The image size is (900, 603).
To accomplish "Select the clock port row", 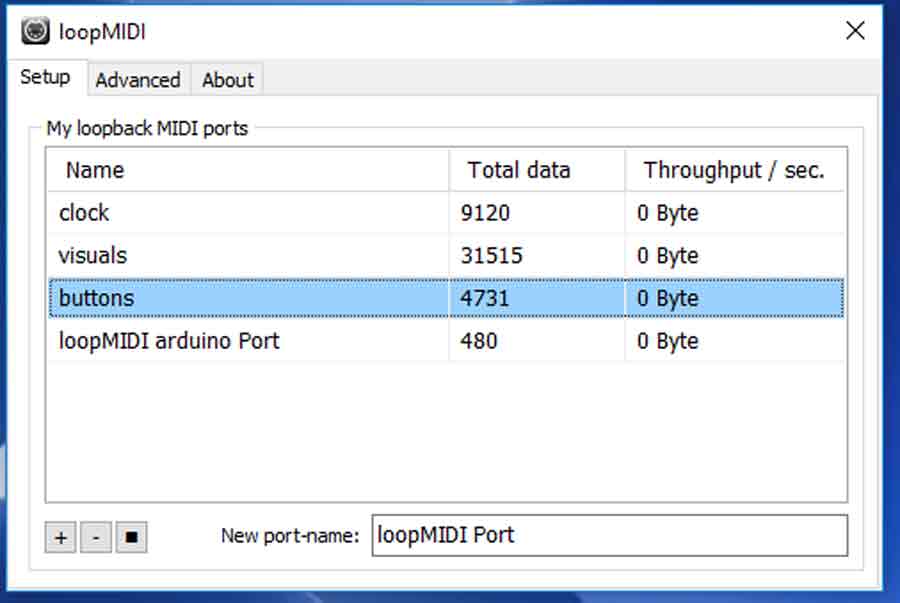I will [446, 213].
